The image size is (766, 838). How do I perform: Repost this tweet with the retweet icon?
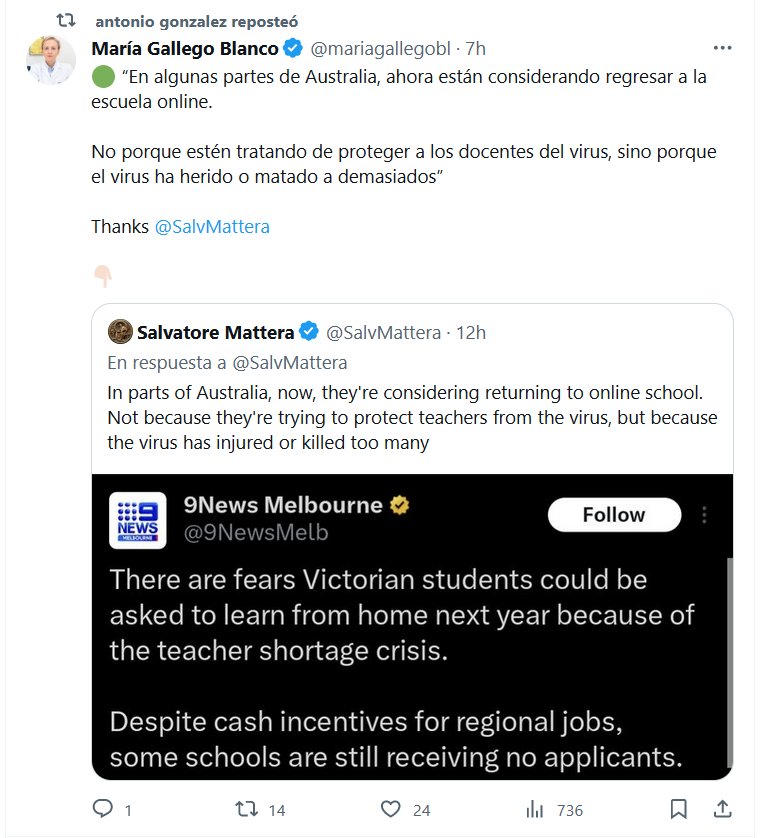[245, 809]
